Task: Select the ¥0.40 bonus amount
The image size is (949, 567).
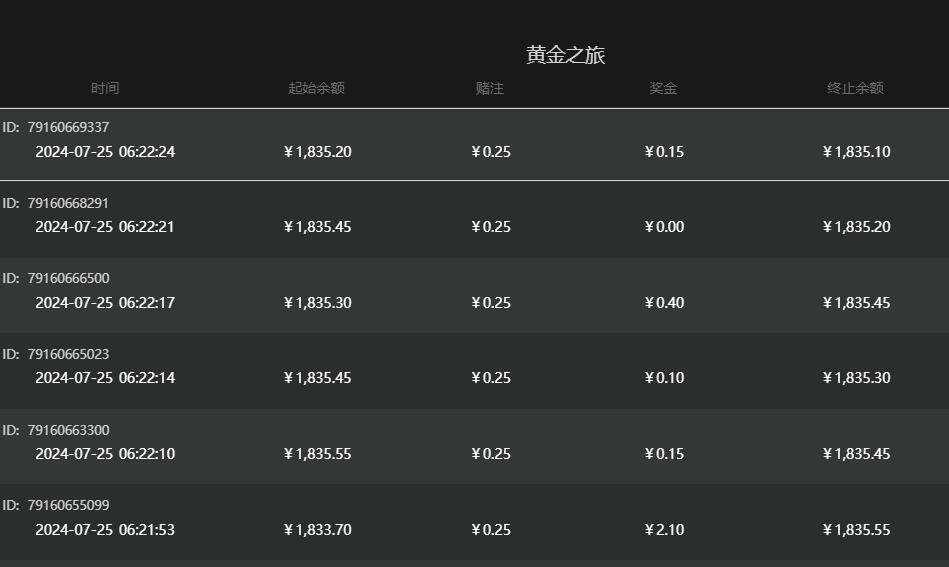Action: (665, 303)
